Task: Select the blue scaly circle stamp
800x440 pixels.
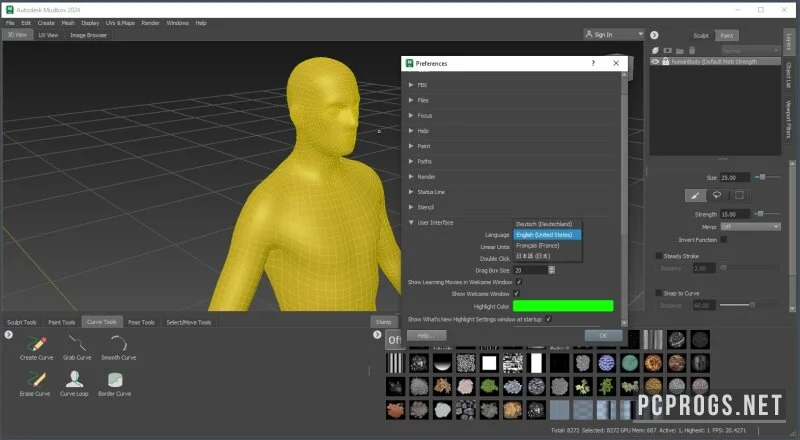Action: click(x=607, y=363)
